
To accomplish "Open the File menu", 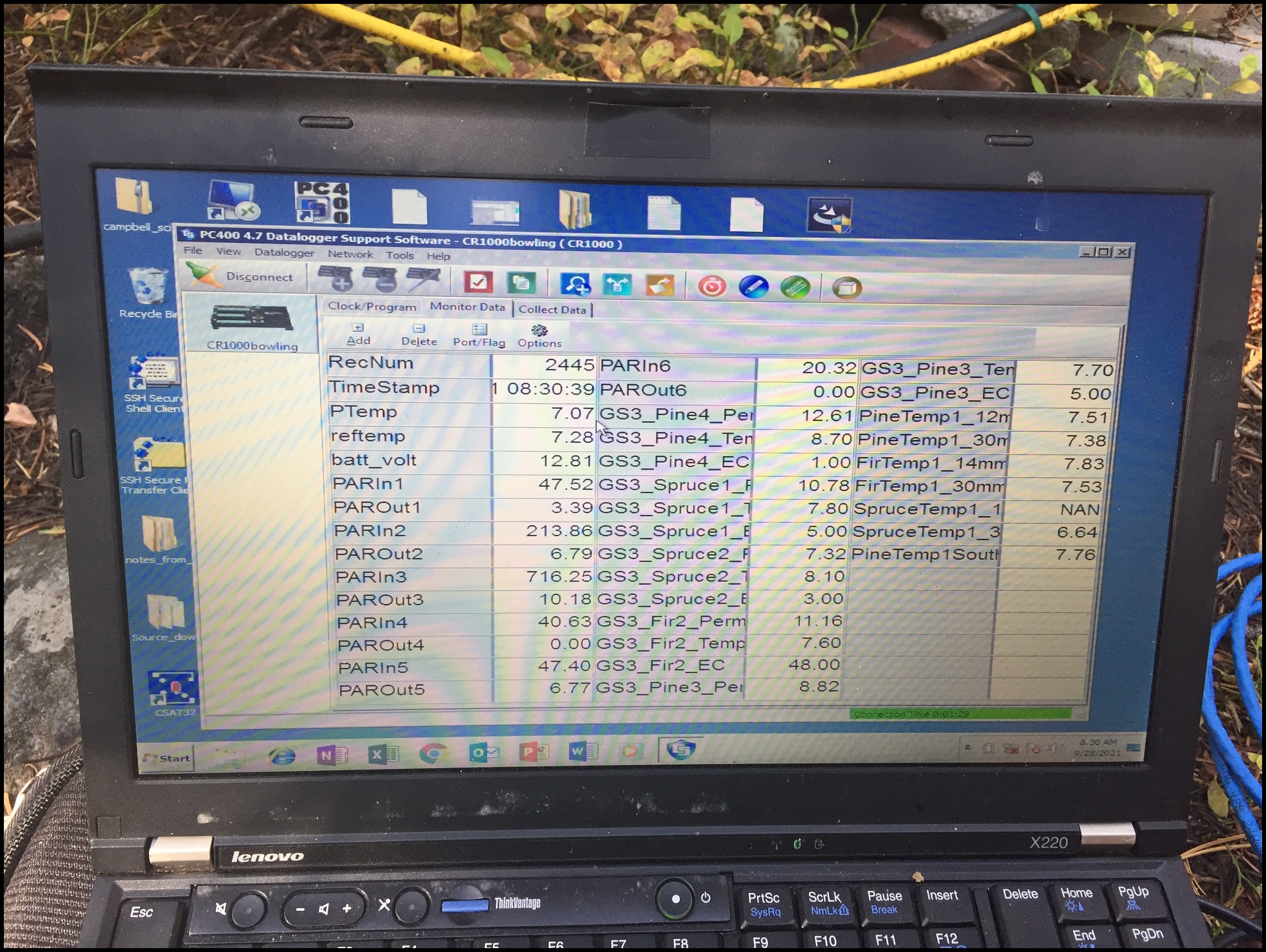I will pos(193,251).
